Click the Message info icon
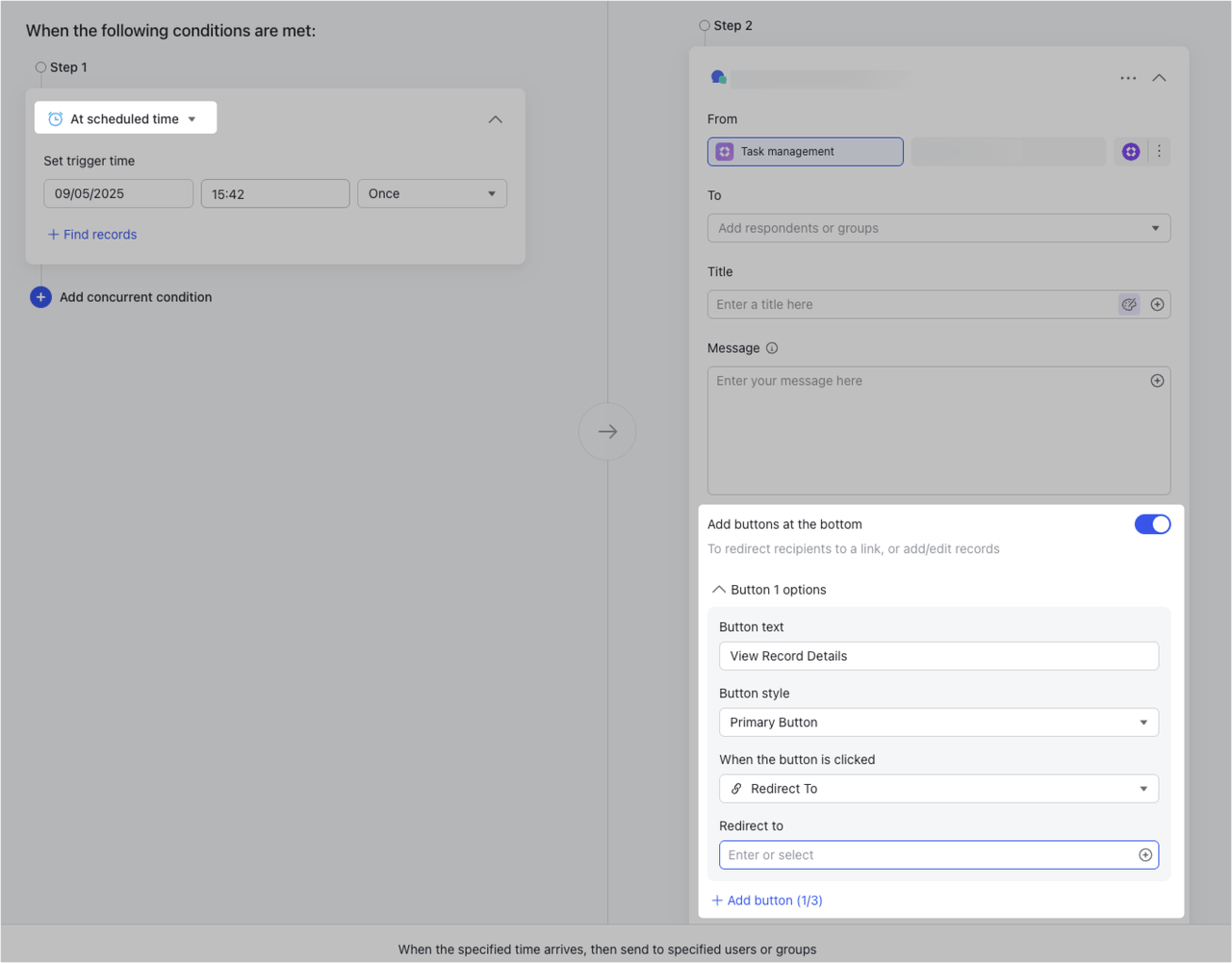The height and width of the screenshot is (963, 1232). tap(772, 348)
